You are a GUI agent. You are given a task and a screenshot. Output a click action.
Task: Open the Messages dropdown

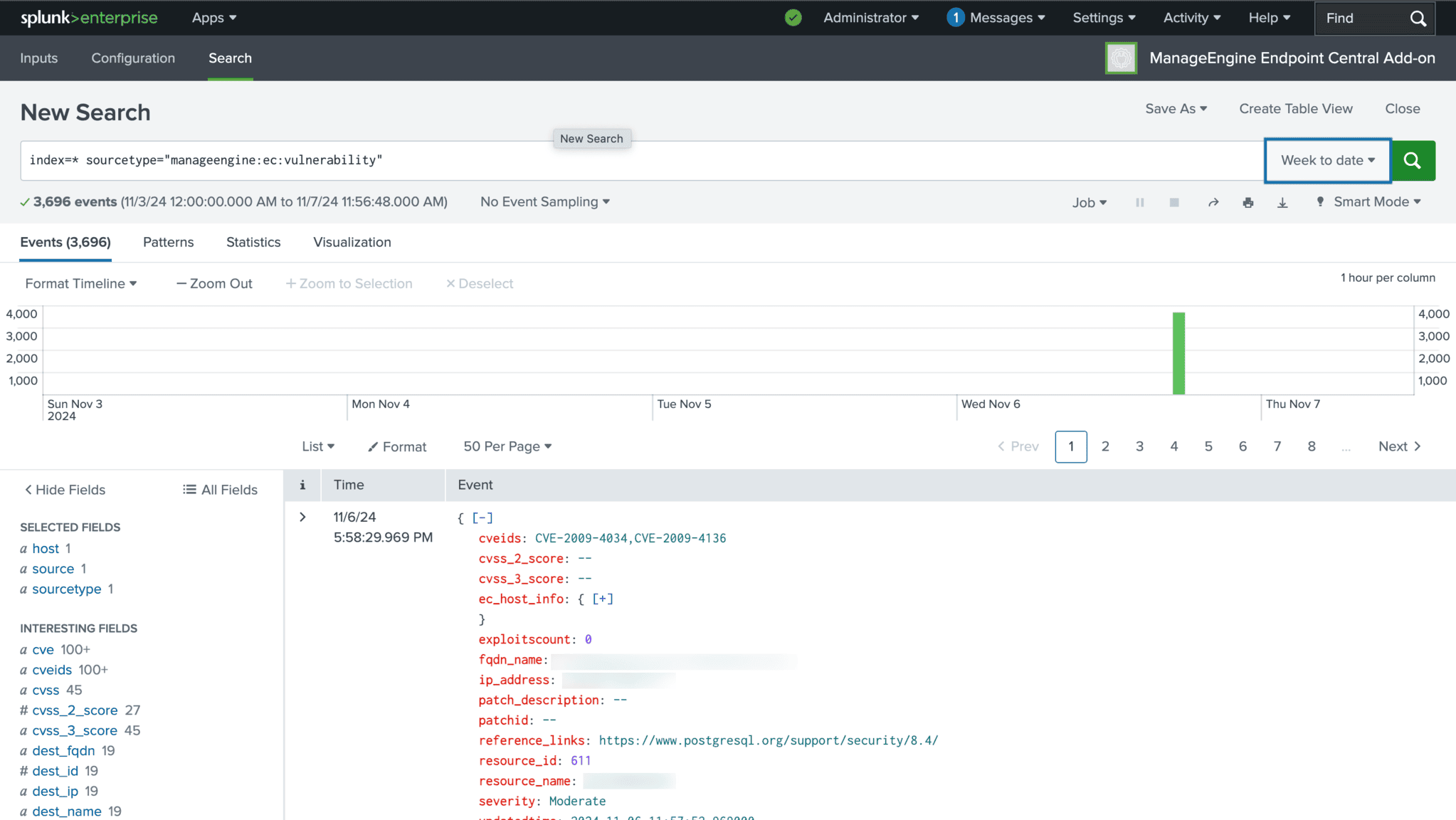[x=996, y=18]
